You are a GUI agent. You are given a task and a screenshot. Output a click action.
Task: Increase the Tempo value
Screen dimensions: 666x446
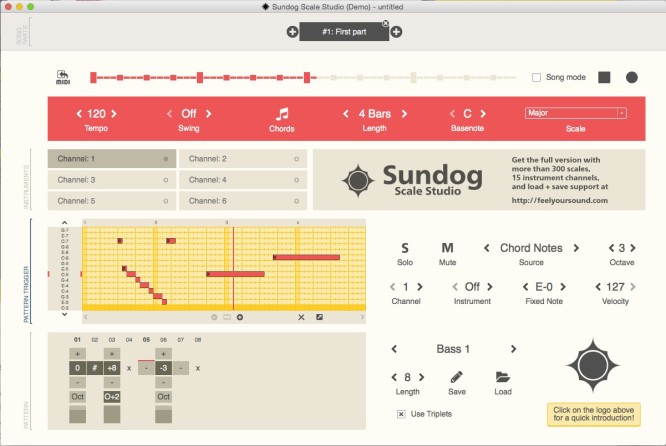click(114, 113)
